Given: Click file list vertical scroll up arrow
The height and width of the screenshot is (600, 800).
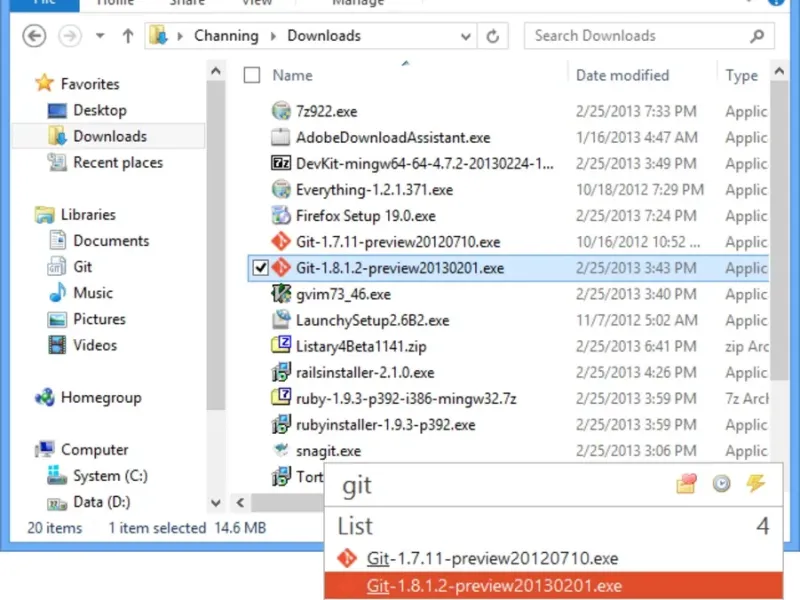Looking at the screenshot, I should [779, 71].
